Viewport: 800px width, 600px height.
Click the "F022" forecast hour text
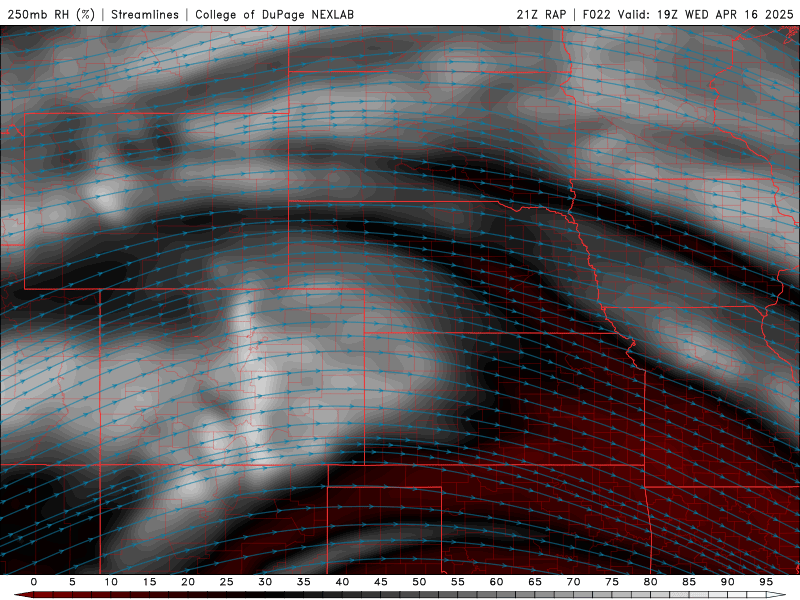tap(596, 14)
